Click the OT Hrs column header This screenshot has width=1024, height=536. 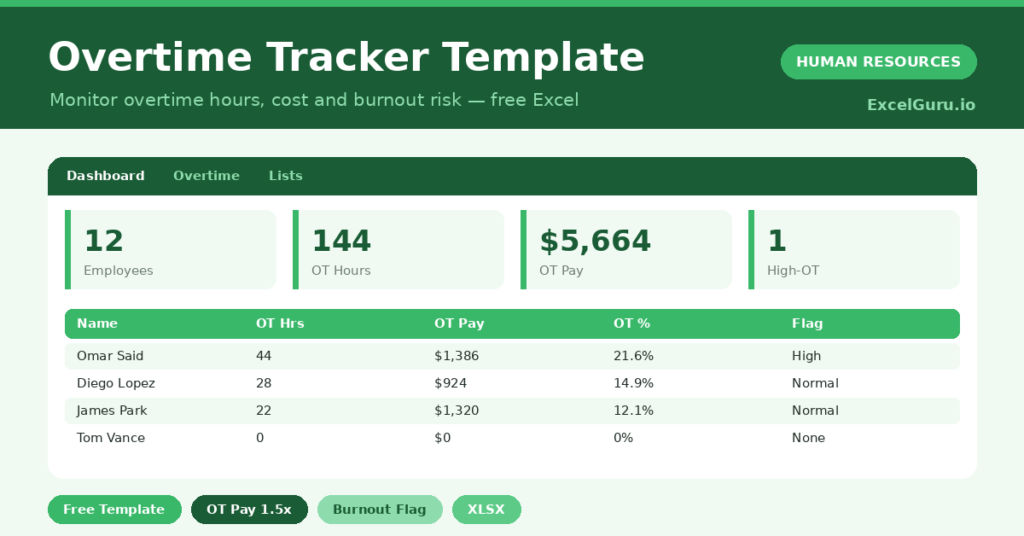coord(280,323)
